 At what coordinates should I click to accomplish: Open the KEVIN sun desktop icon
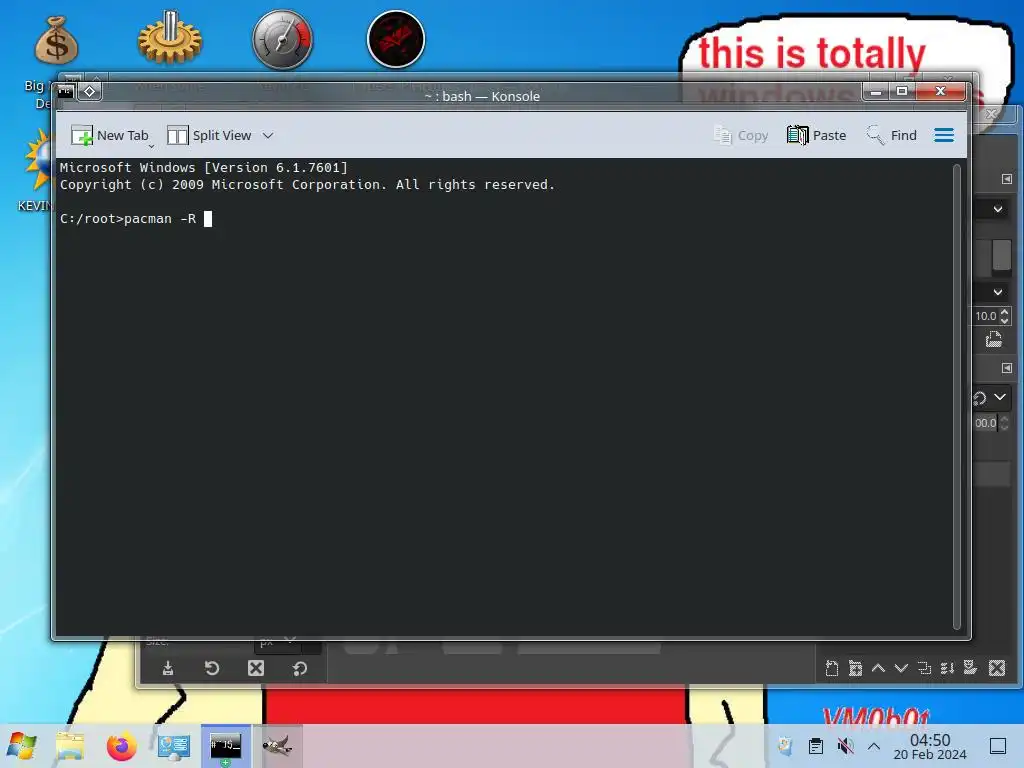pos(38,160)
